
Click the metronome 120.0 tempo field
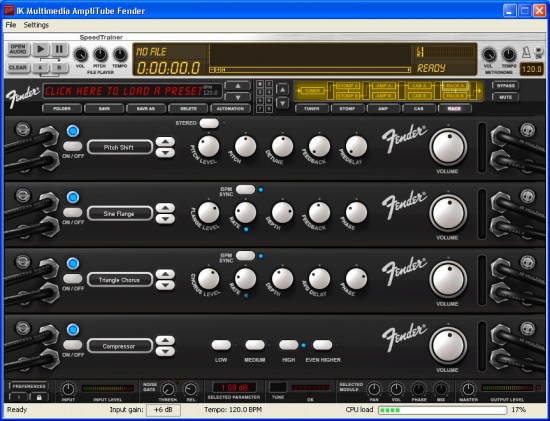(531, 69)
